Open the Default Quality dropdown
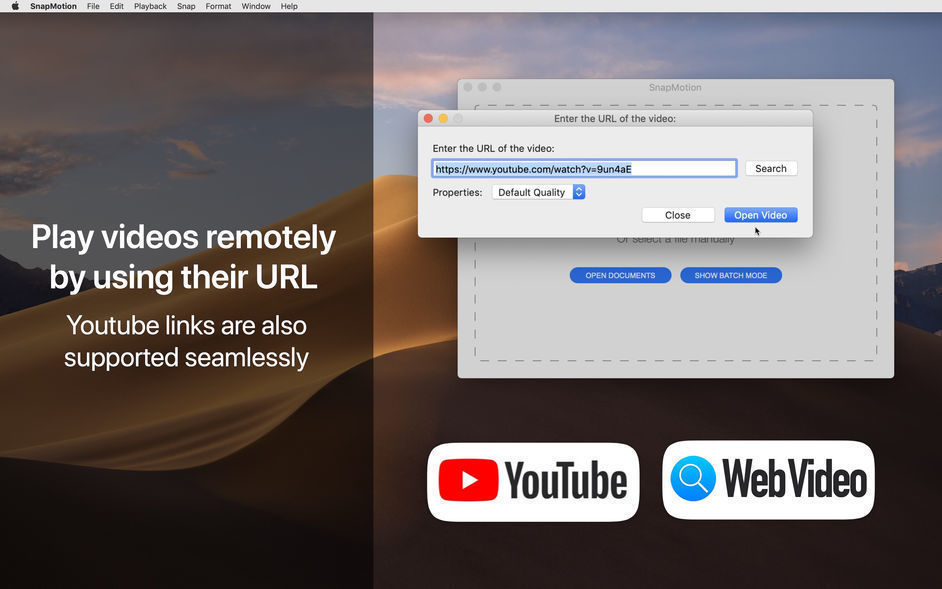Image resolution: width=942 pixels, height=589 pixels. (533, 191)
